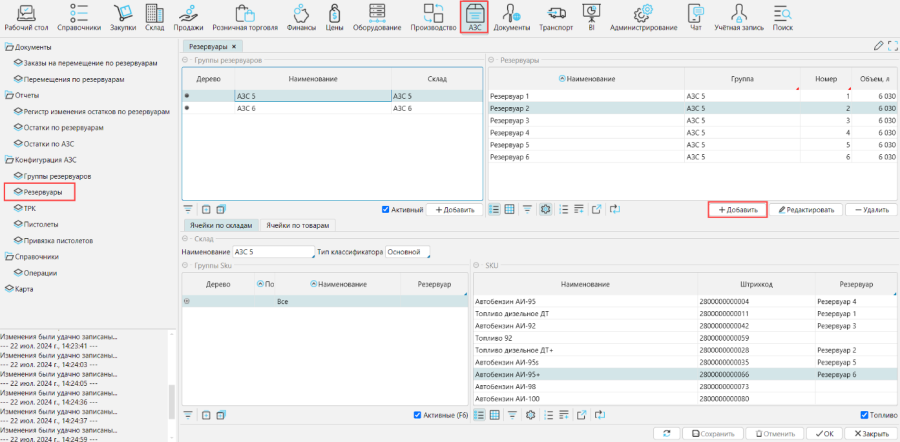The width and height of the screenshot is (900, 442).
Task: Open the Тип классификатора dropdown
Action: [x=408, y=252]
